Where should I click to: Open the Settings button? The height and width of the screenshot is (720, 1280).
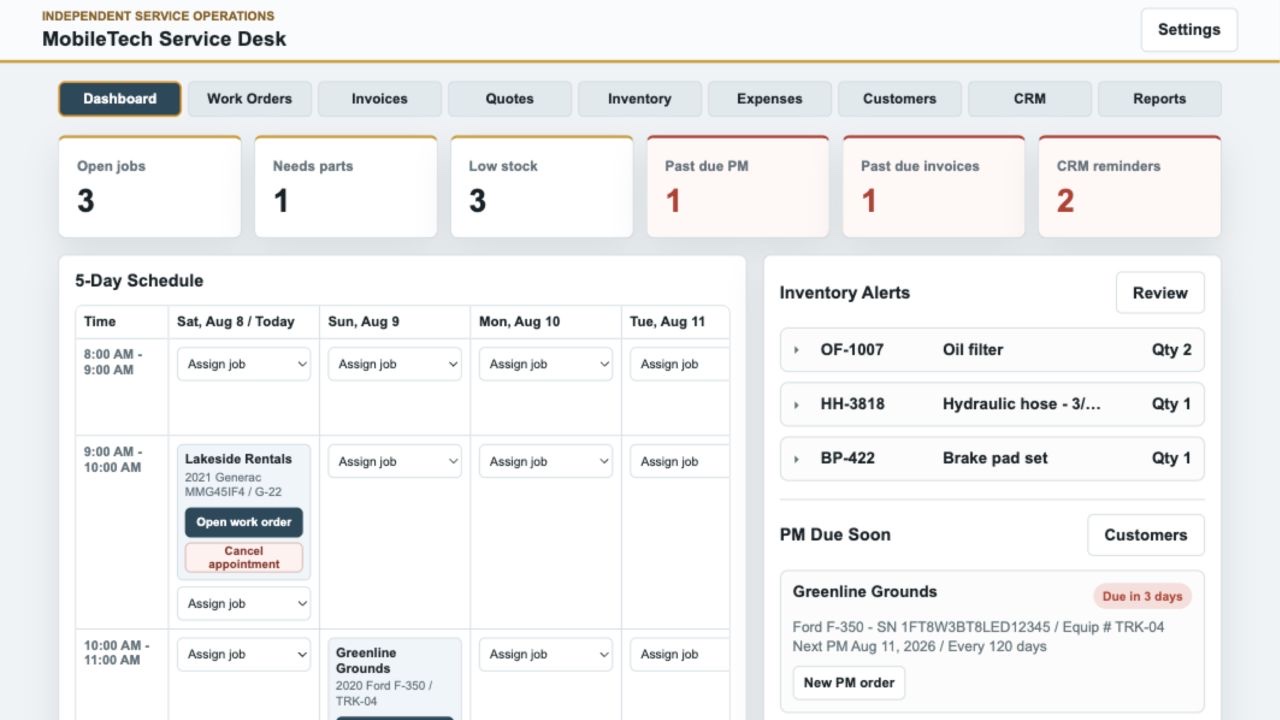tap(1189, 30)
